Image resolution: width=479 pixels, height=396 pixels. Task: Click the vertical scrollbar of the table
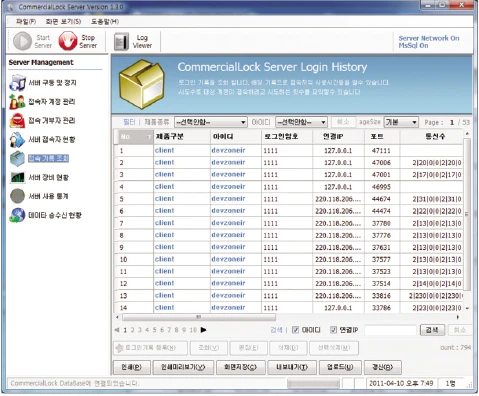[x=467, y=215]
